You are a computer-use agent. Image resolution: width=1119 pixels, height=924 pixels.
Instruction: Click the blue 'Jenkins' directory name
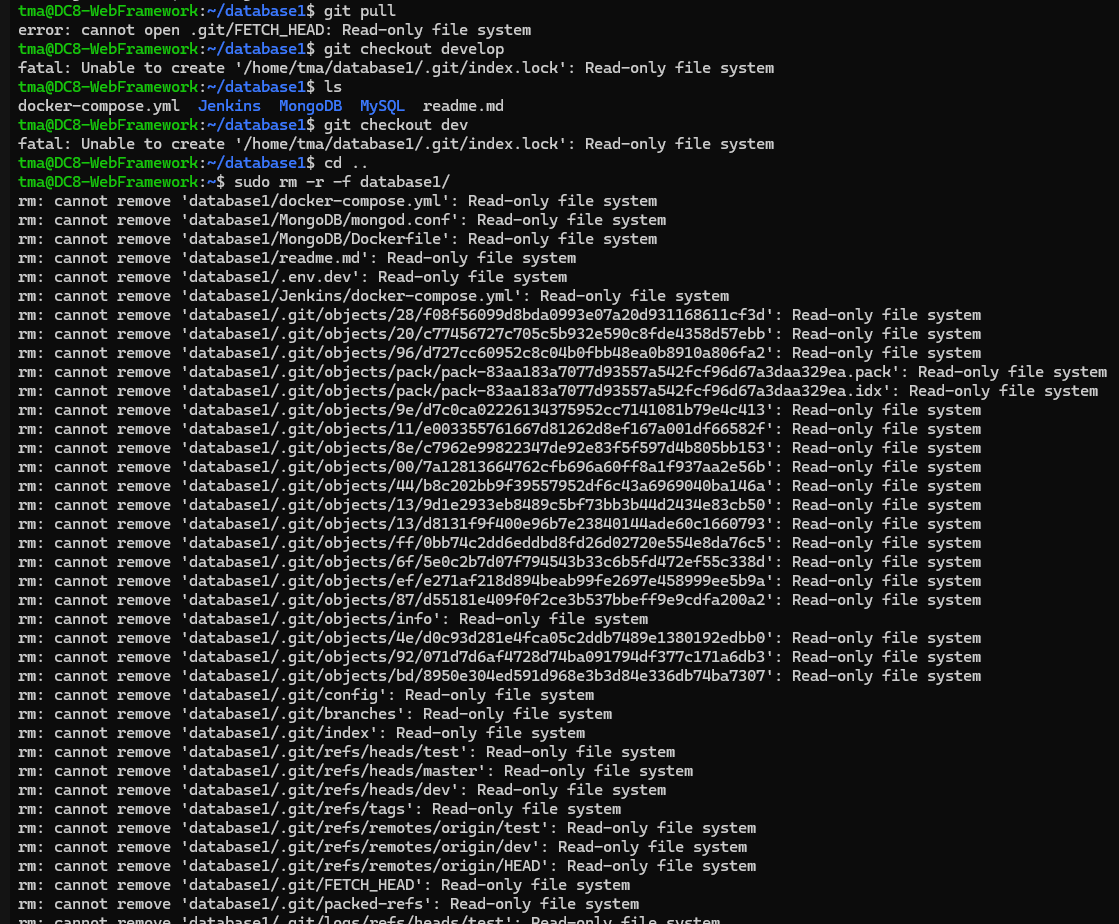pyautogui.click(x=229, y=106)
